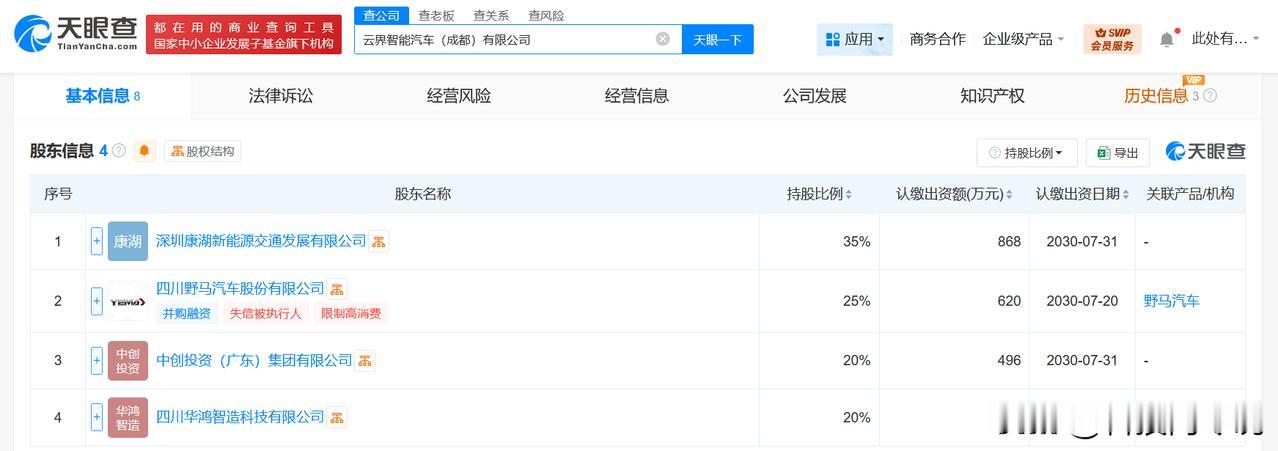Image resolution: width=1278 pixels, height=451 pixels.
Task: Open the 商务合作 link
Action: coord(937,39)
